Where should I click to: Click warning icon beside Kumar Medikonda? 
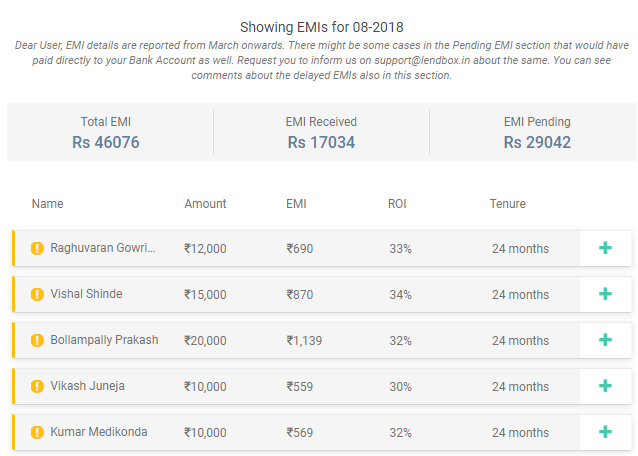37,432
